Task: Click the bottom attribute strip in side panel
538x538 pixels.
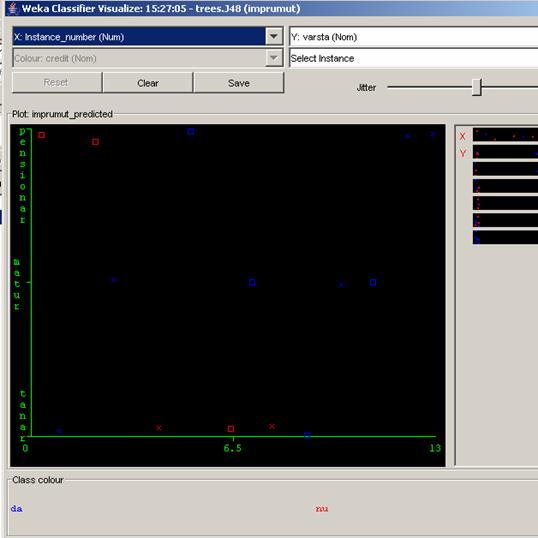Action: point(505,237)
